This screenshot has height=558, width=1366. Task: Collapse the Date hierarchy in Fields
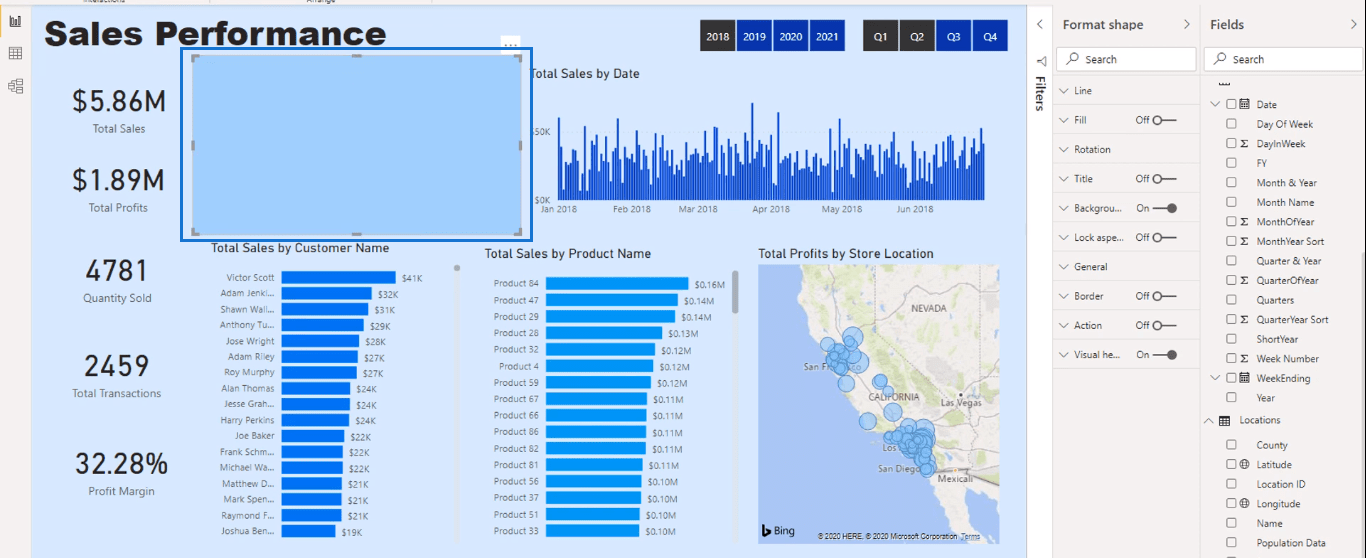click(1216, 104)
